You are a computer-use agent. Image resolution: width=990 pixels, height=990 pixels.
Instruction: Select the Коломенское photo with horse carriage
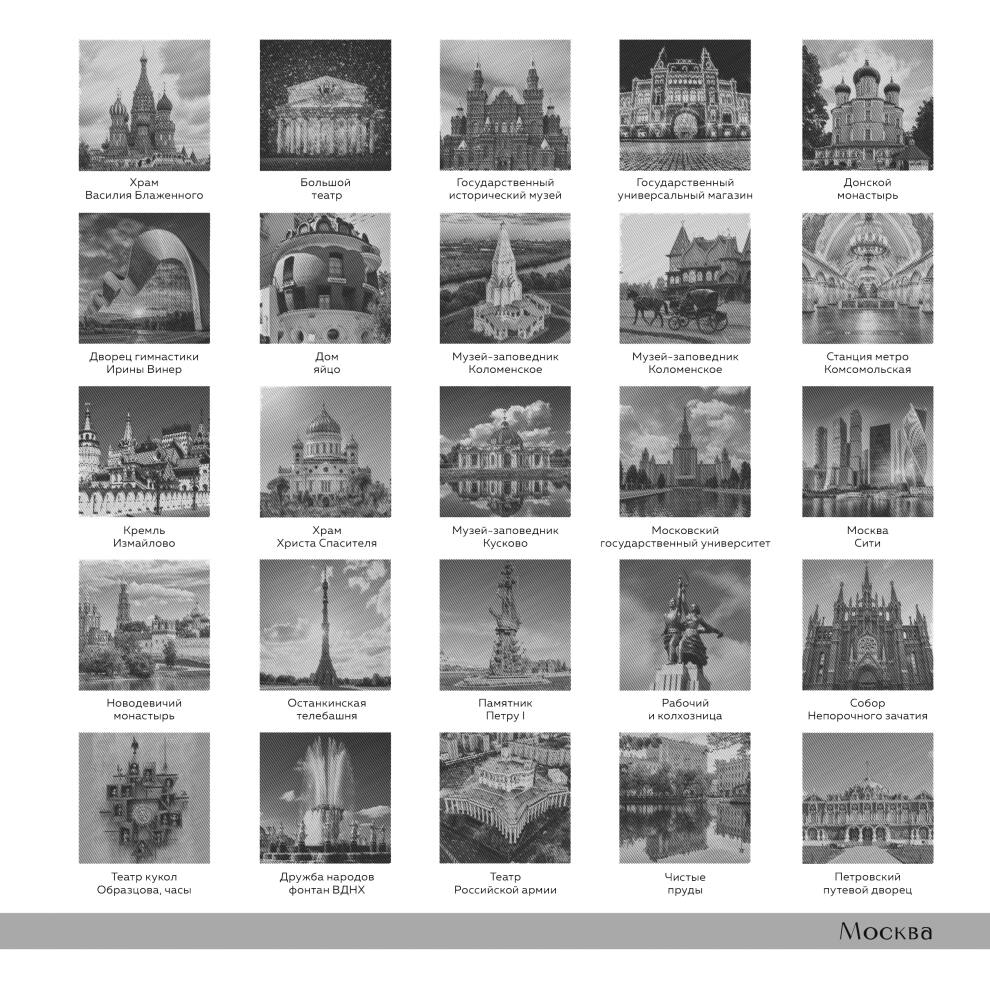[685, 278]
